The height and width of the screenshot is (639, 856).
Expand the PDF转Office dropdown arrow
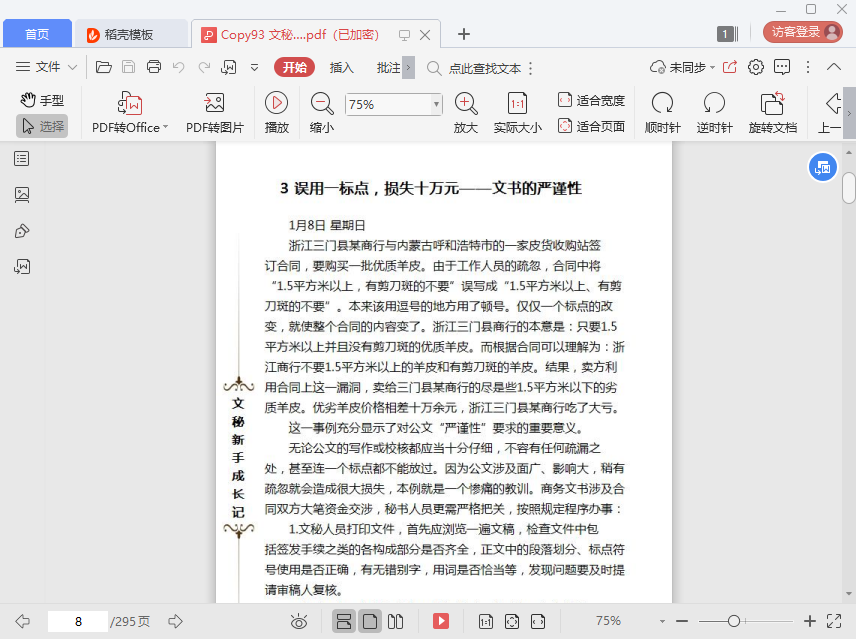[165, 128]
